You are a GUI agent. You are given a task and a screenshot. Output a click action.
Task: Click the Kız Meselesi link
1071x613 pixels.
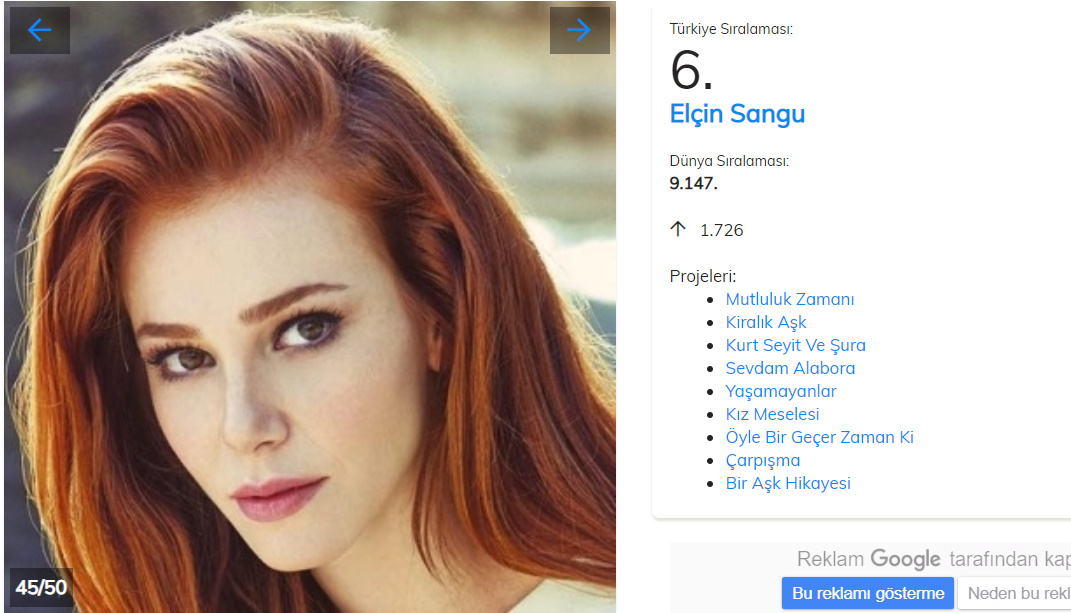pyautogui.click(x=772, y=414)
